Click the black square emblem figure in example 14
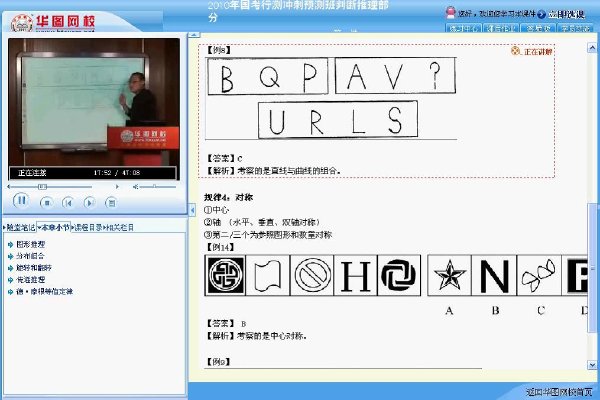600x400 pixels. 226,275
